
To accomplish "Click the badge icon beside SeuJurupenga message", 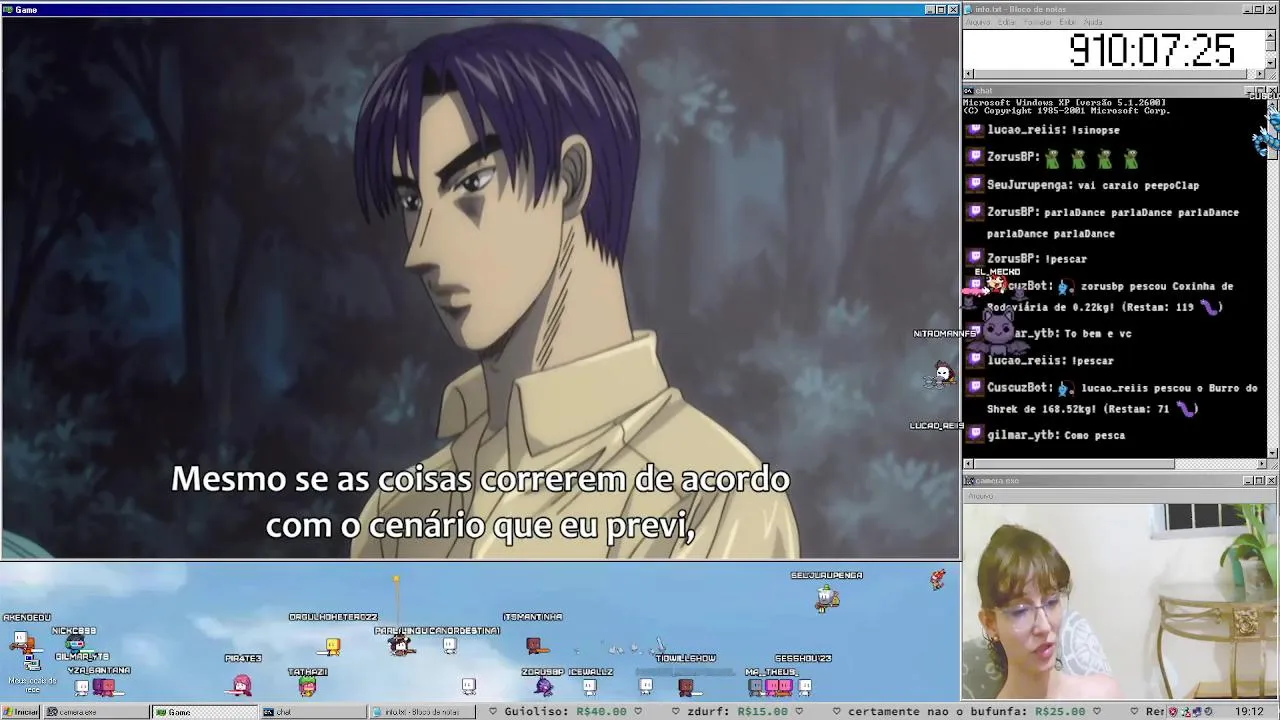I will pyautogui.click(x=975, y=185).
